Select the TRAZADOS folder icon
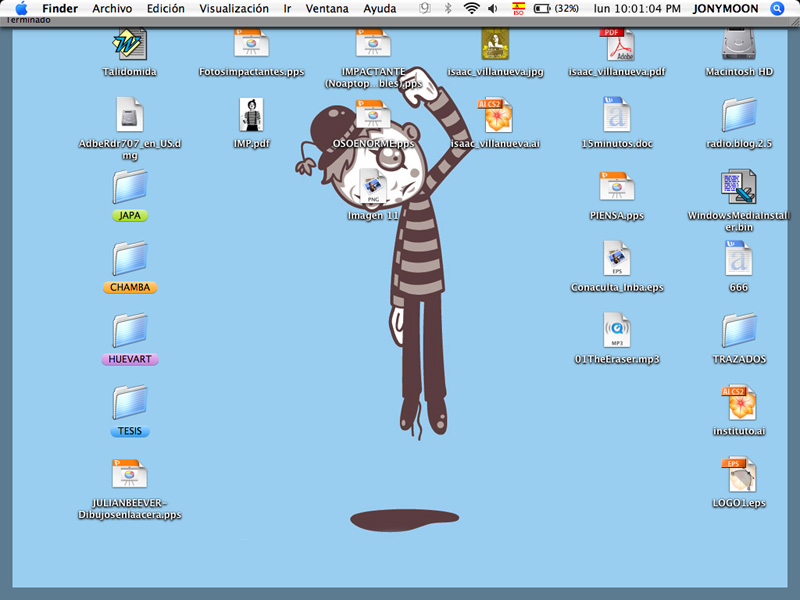The height and width of the screenshot is (600, 800). tap(739, 331)
